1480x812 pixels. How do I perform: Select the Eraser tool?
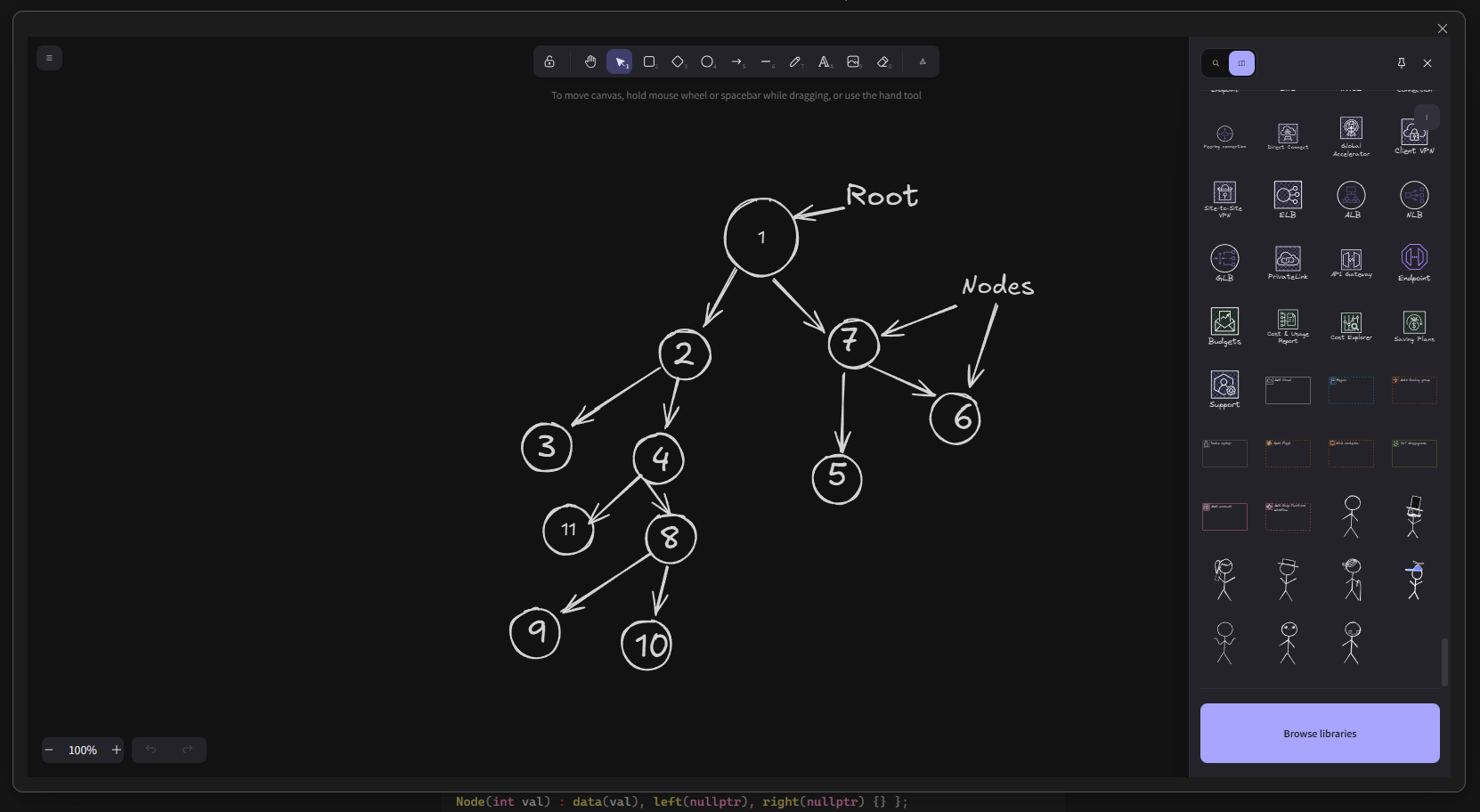(x=883, y=61)
